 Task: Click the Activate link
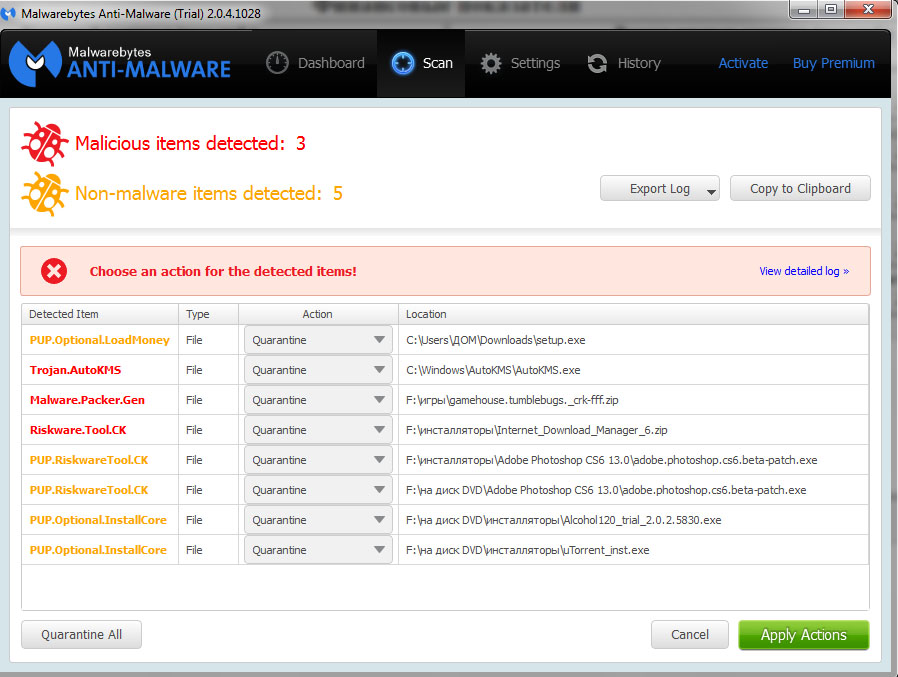743,63
